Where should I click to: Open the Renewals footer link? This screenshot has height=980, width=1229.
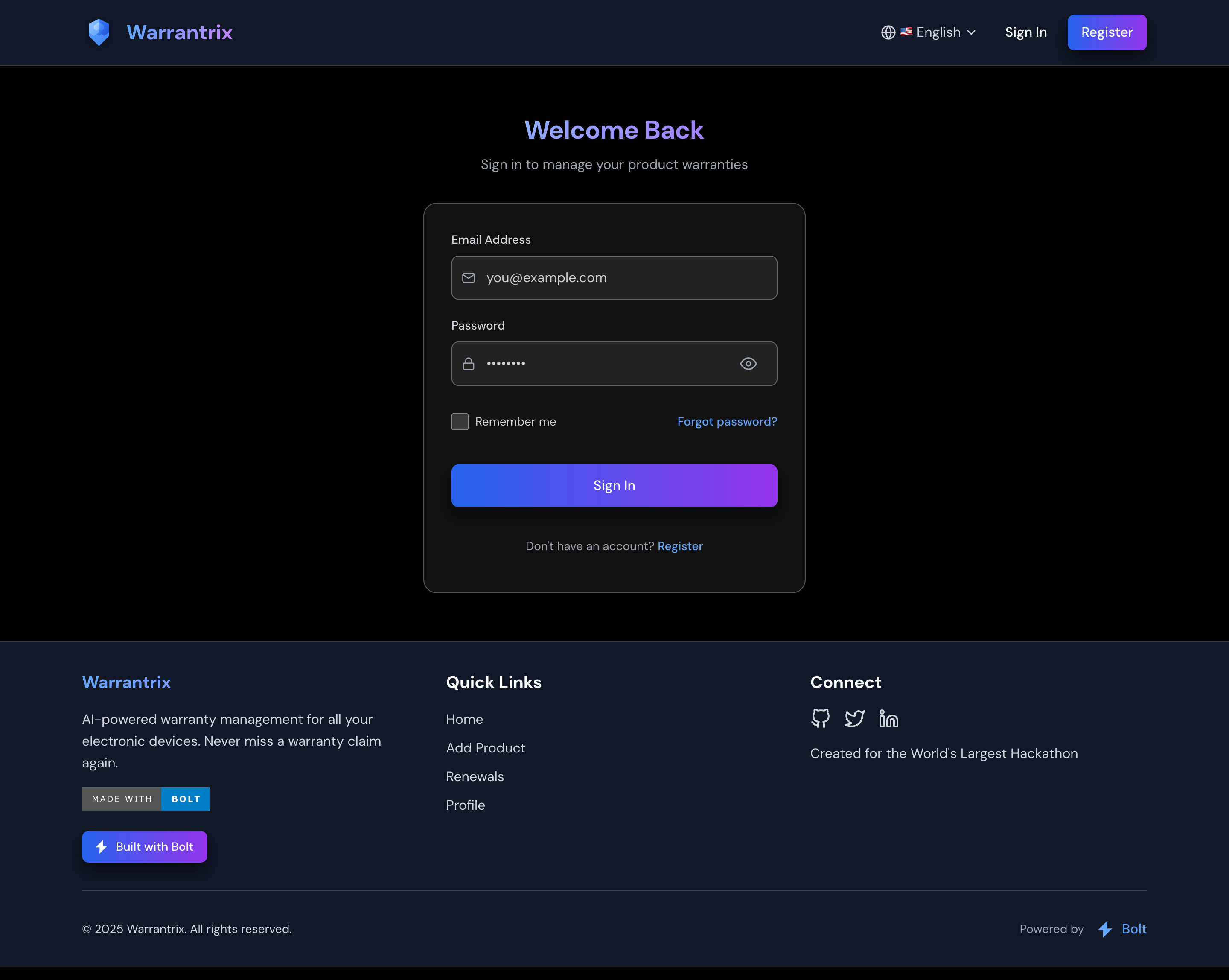pos(474,776)
